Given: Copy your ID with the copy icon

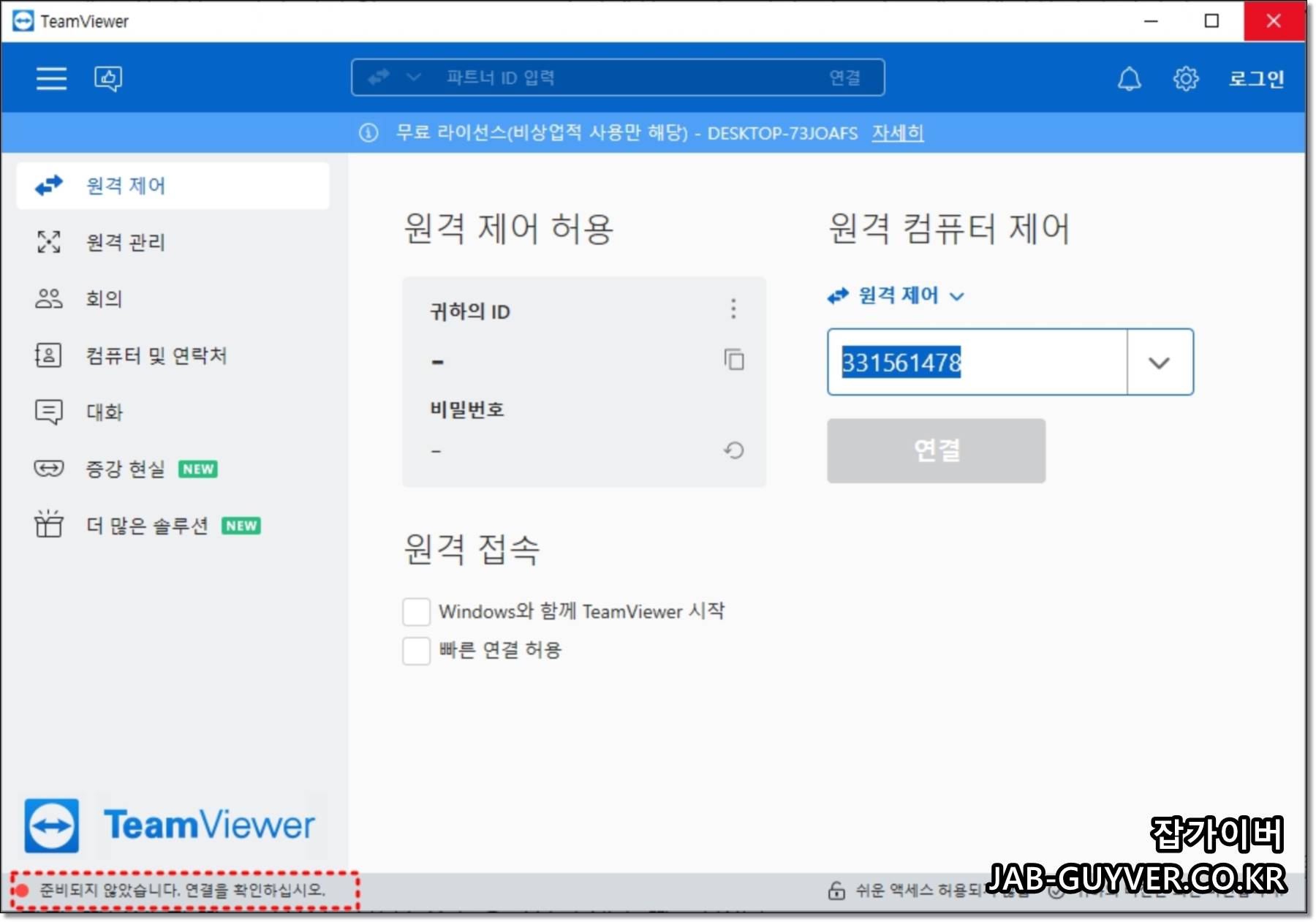Looking at the screenshot, I should 734,360.
